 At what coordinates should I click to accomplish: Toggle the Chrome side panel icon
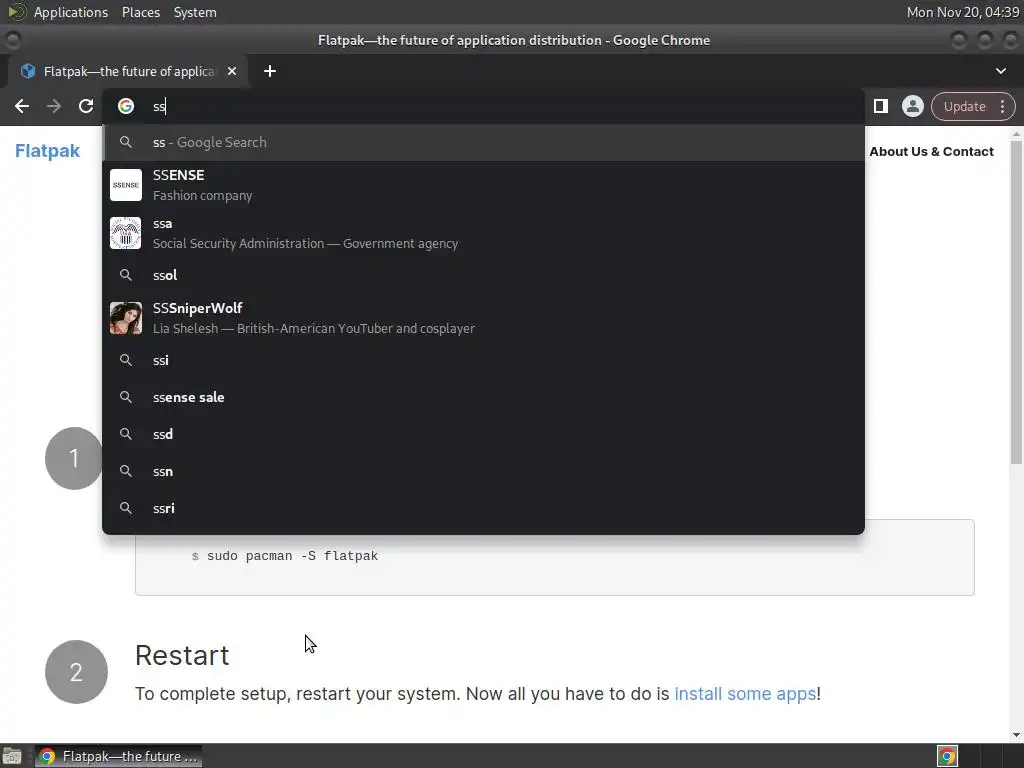coord(880,106)
